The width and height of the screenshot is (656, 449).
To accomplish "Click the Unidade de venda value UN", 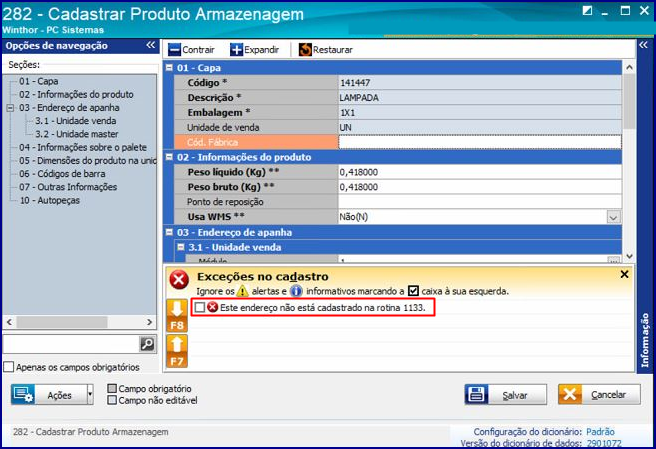I will pos(345,128).
